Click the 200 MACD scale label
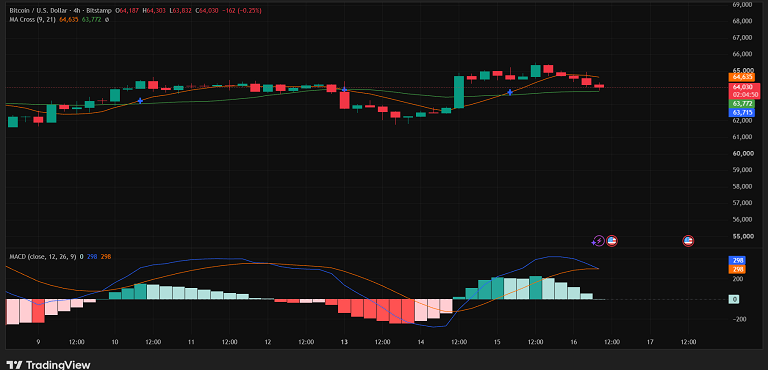This screenshot has height=370, width=768. pyautogui.click(x=738, y=279)
